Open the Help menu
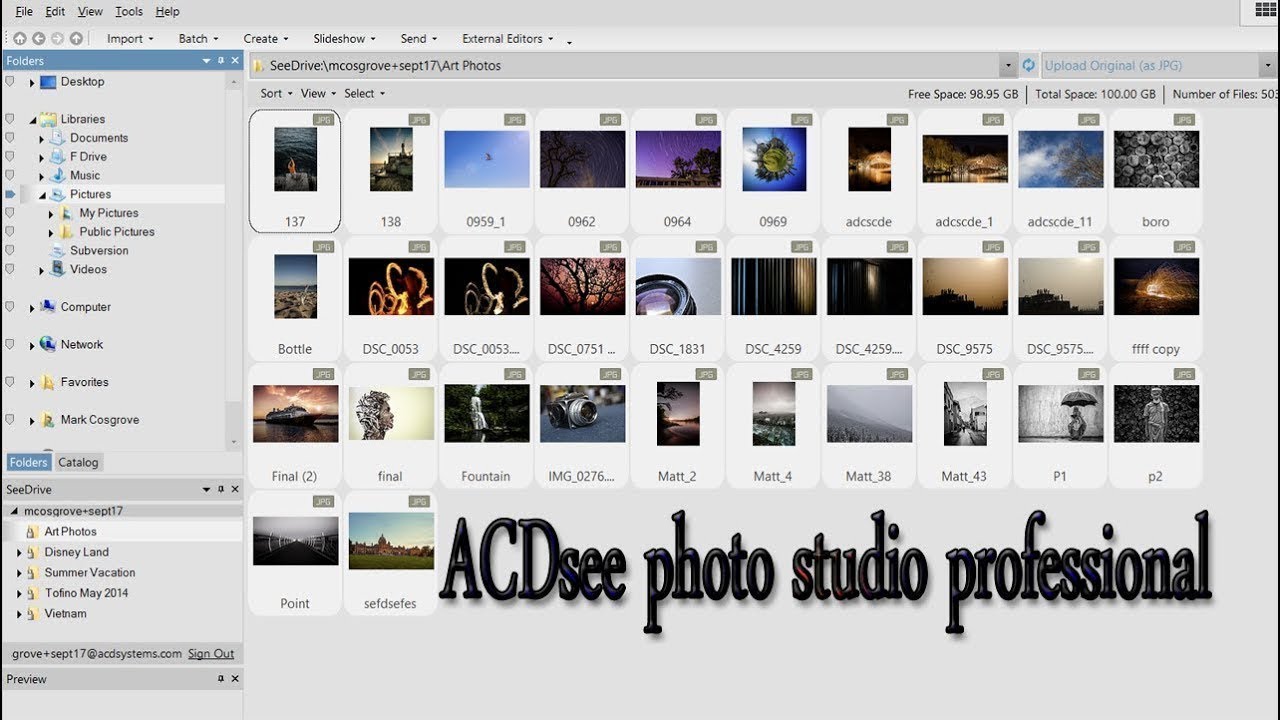Viewport: 1280px width, 720px height. pyautogui.click(x=168, y=11)
